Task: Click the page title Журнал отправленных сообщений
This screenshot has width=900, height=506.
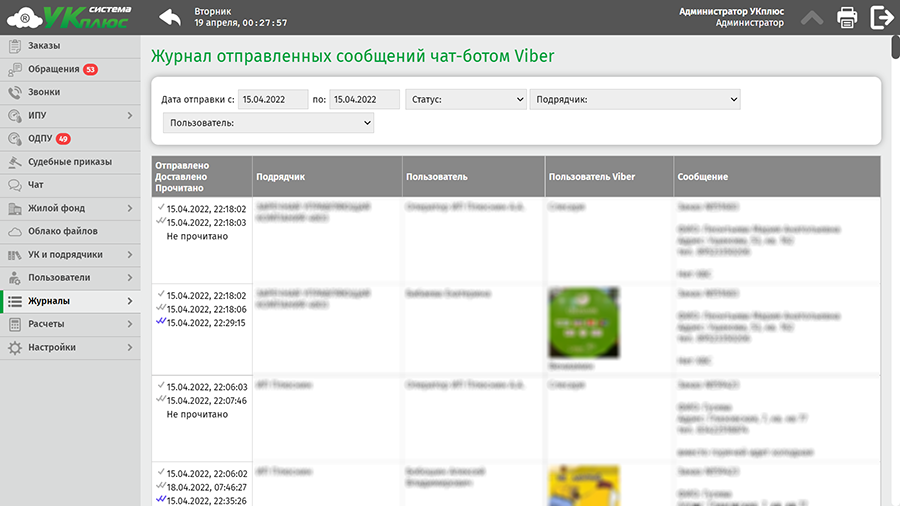Action: coord(352,56)
